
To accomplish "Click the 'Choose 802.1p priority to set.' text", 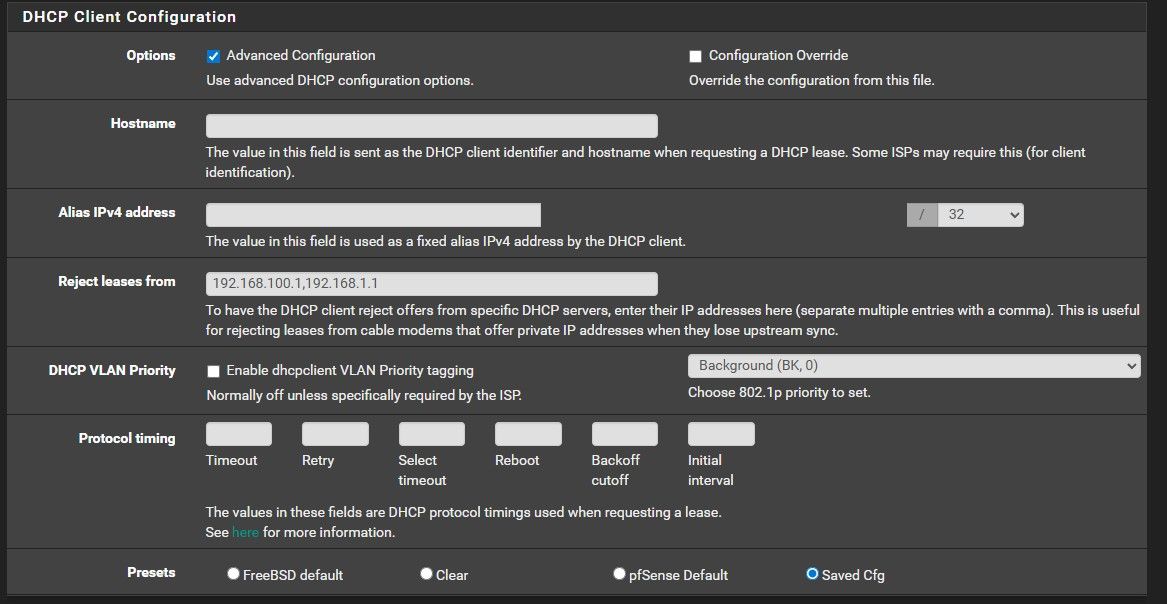I will click(x=779, y=392).
